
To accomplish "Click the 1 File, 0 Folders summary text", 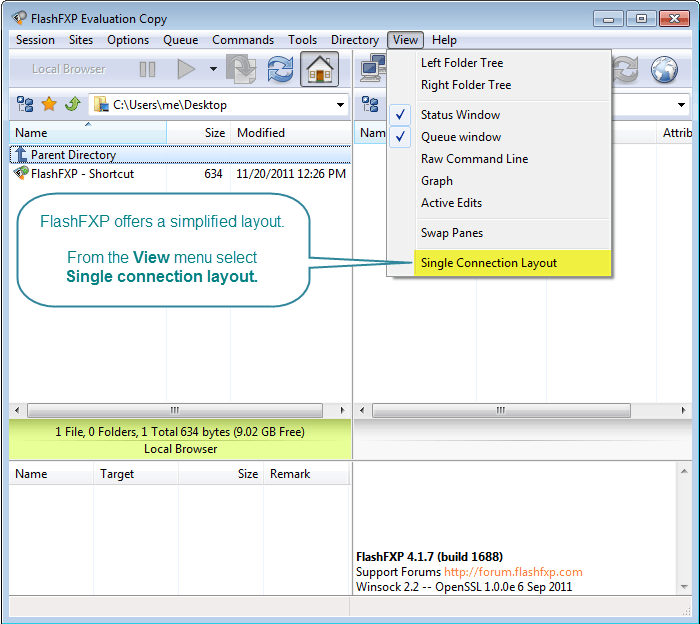I will (x=180, y=432).
